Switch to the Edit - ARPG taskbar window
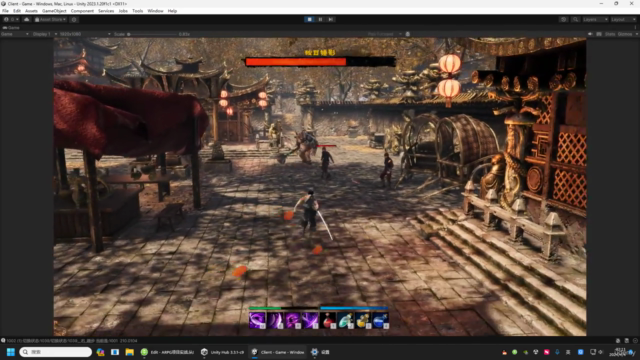Screen dimensions: 640x360 [x=168, y=352]
